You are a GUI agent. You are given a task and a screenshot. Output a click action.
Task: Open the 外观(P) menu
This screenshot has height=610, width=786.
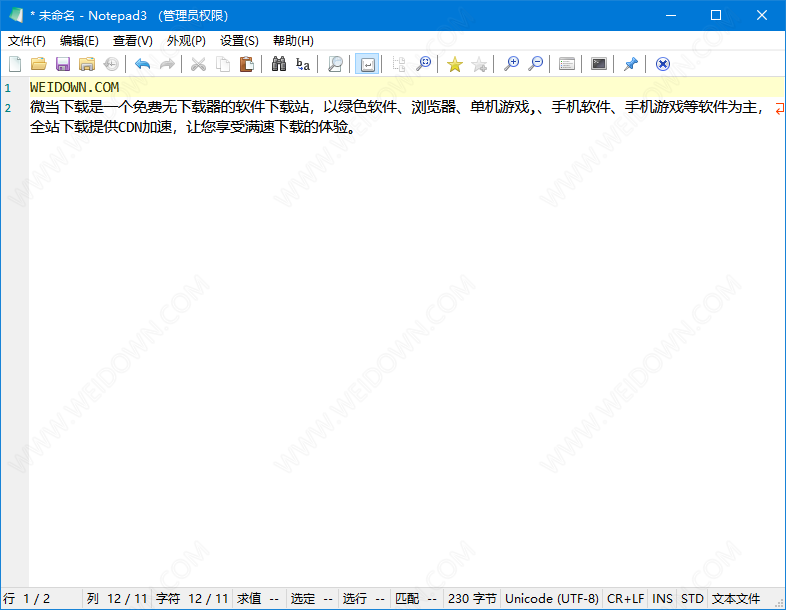pos(186,41)
